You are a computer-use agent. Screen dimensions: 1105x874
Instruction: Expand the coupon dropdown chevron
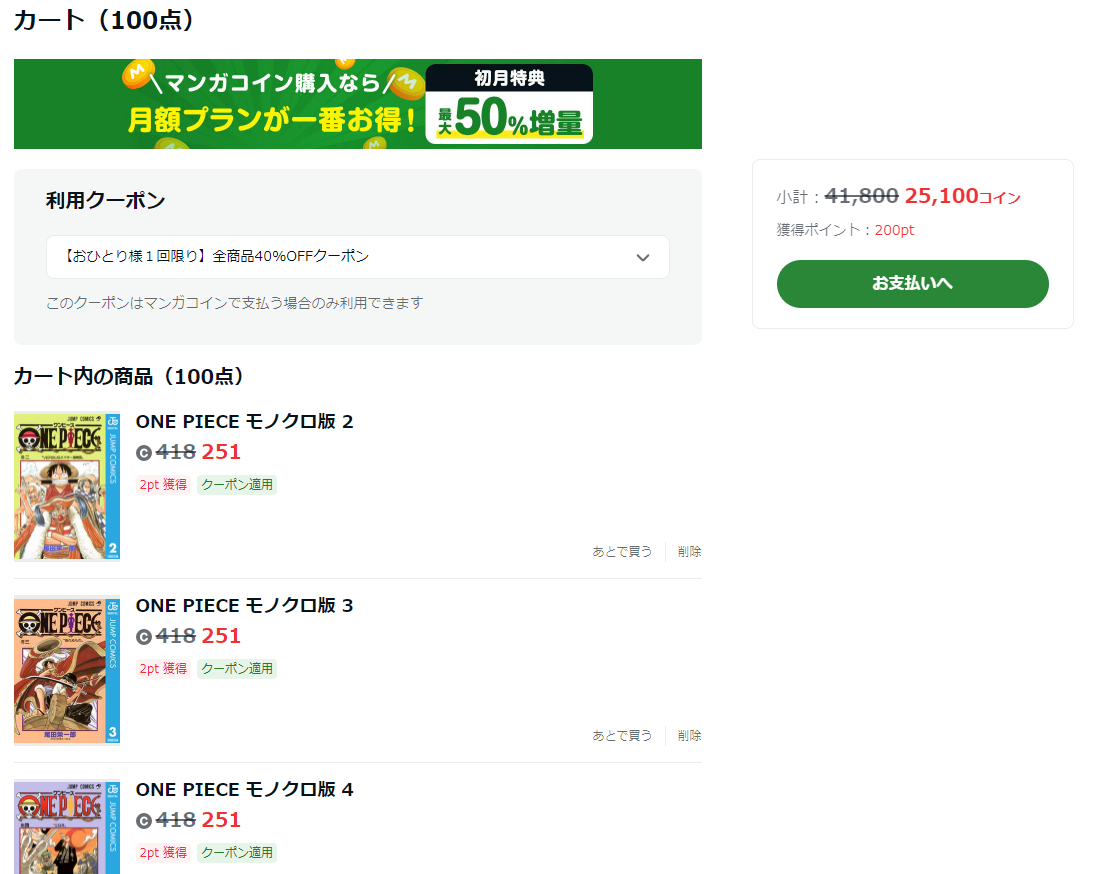pyautogui.click(x=643, y=258)
